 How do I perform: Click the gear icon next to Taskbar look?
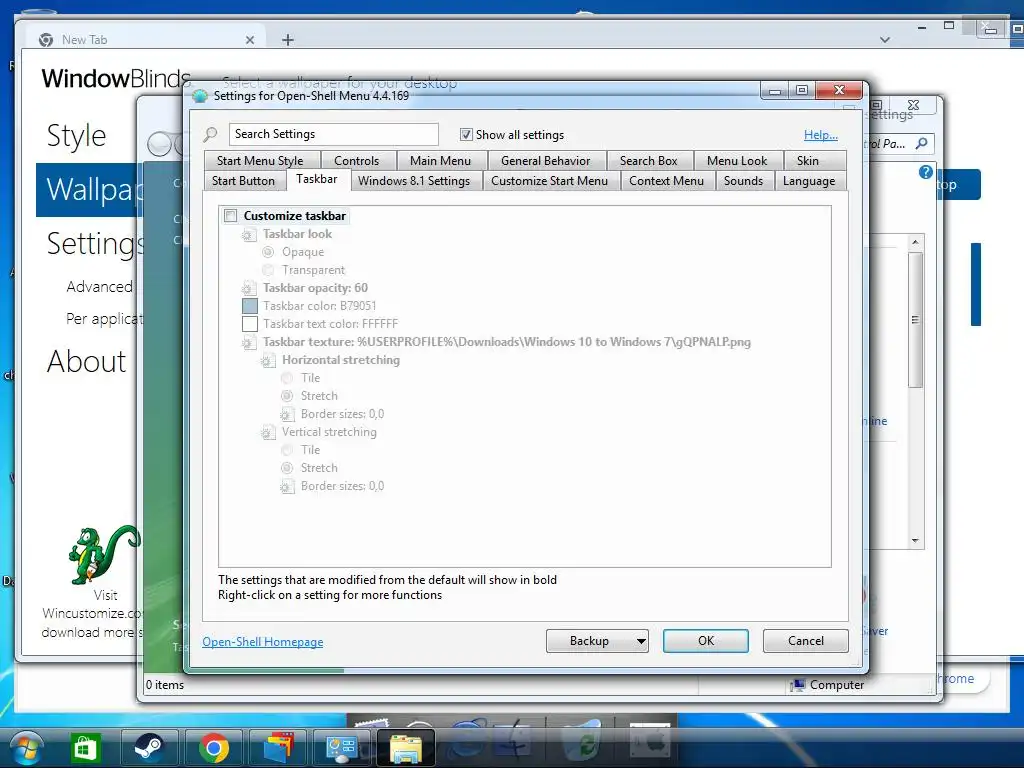click(x=249, y=234)
